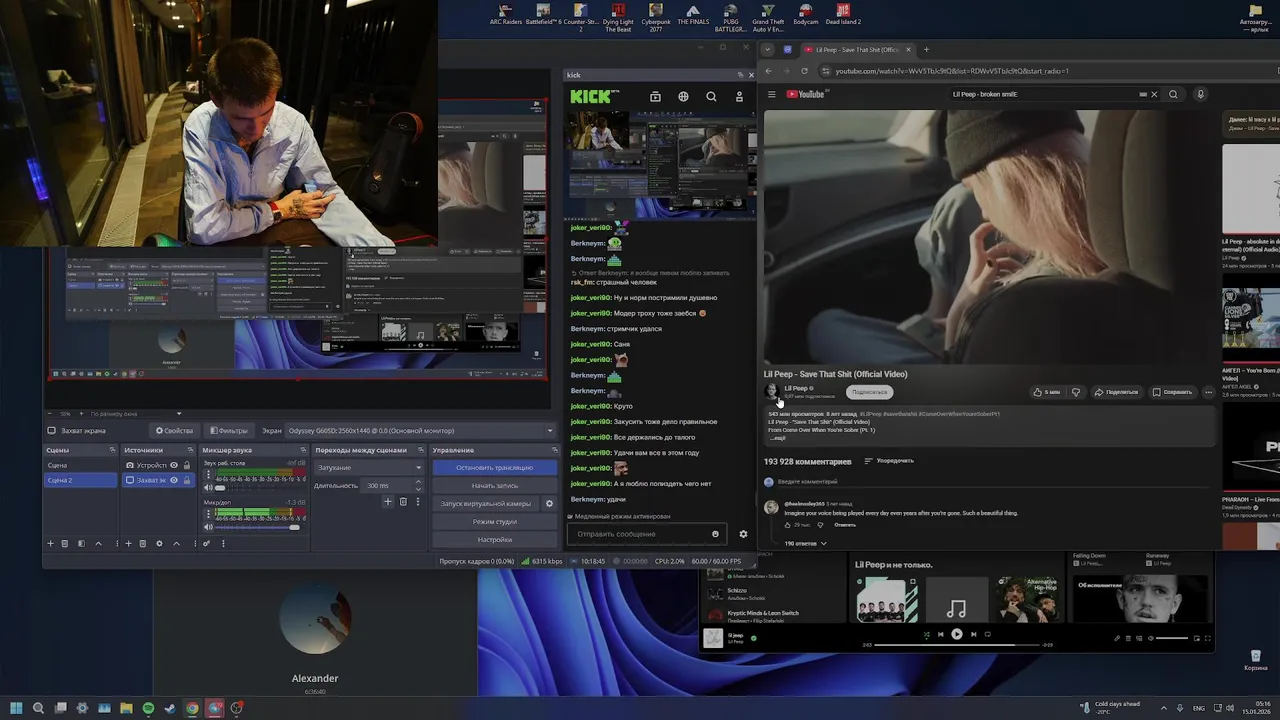The height and width of the screenshot is (720, 1280).
Task: Toggle lock on the 'Захват эк' source
Action: point(186,480)
